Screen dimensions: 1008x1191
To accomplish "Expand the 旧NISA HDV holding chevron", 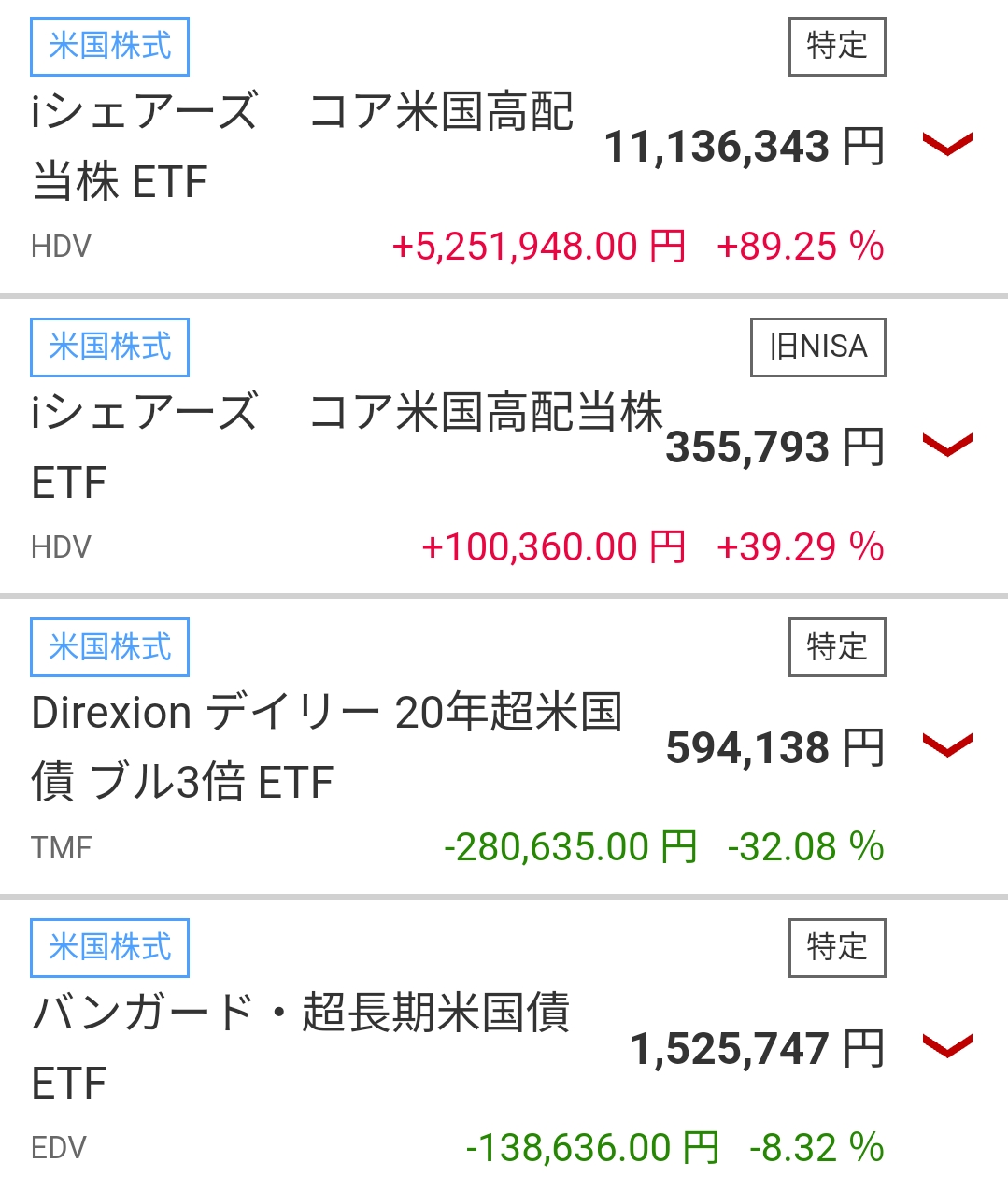I will [947, 446].
